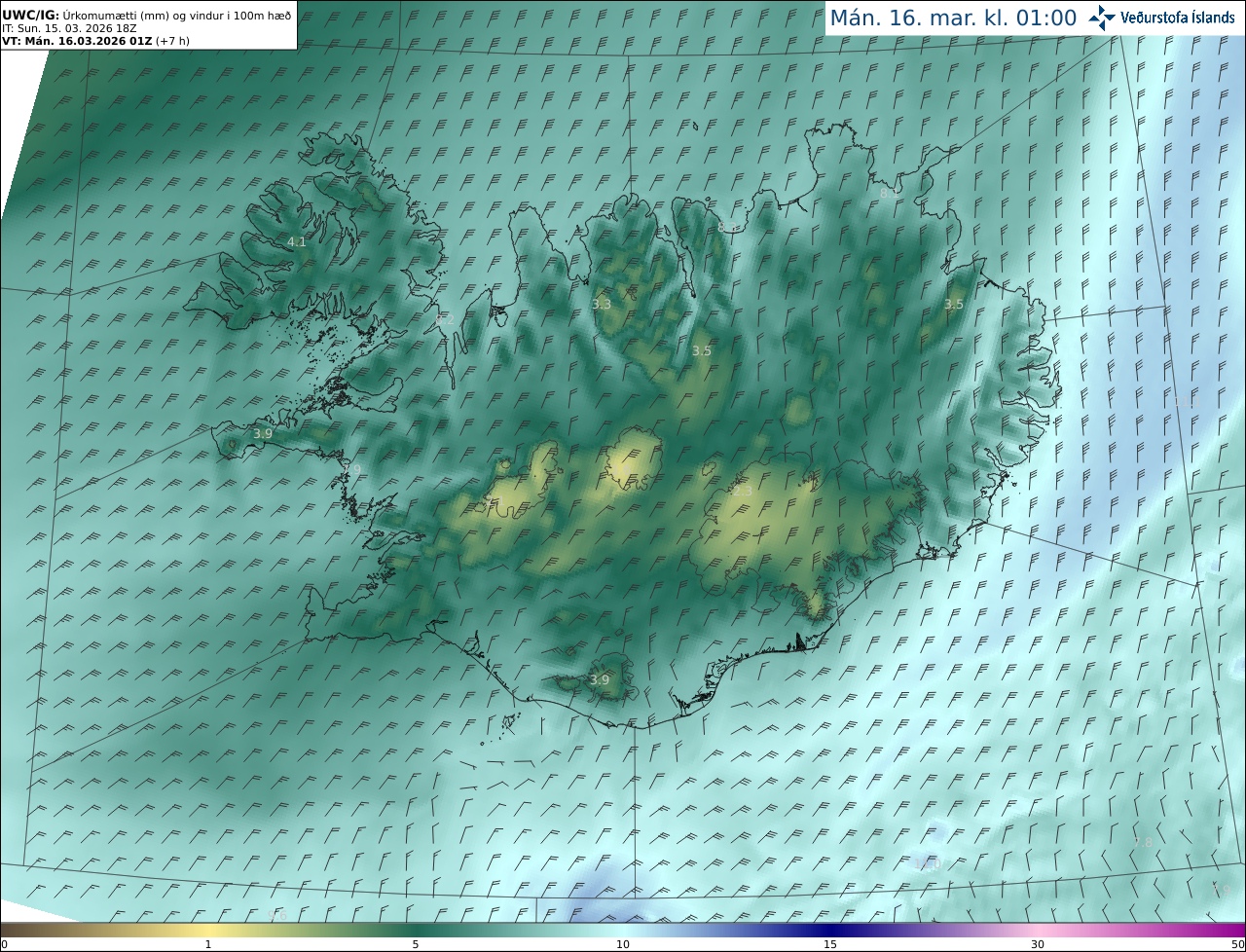Click the 'VT: Mán. 16.03.2026 01Z' line

click(95, 41)
